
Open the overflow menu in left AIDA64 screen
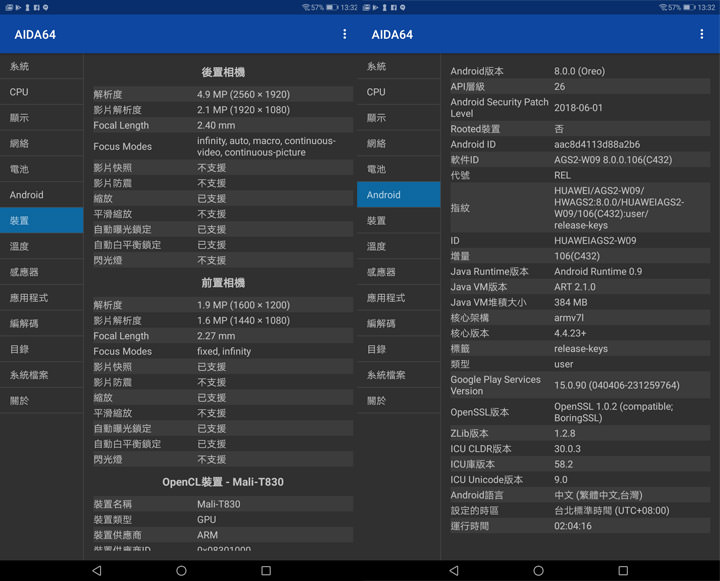click(345, 34)
